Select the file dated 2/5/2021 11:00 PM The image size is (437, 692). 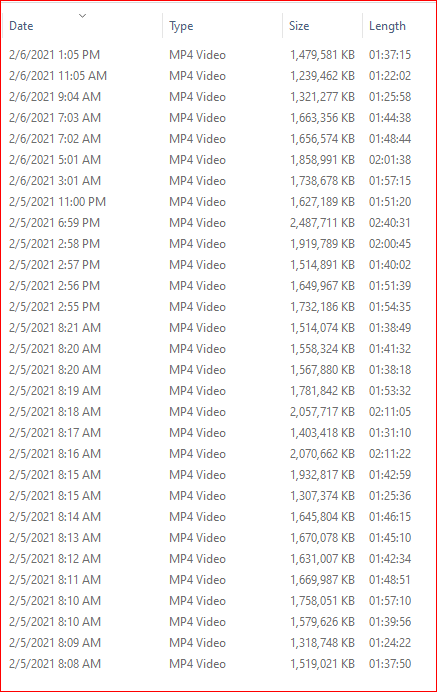coord(218,202)
